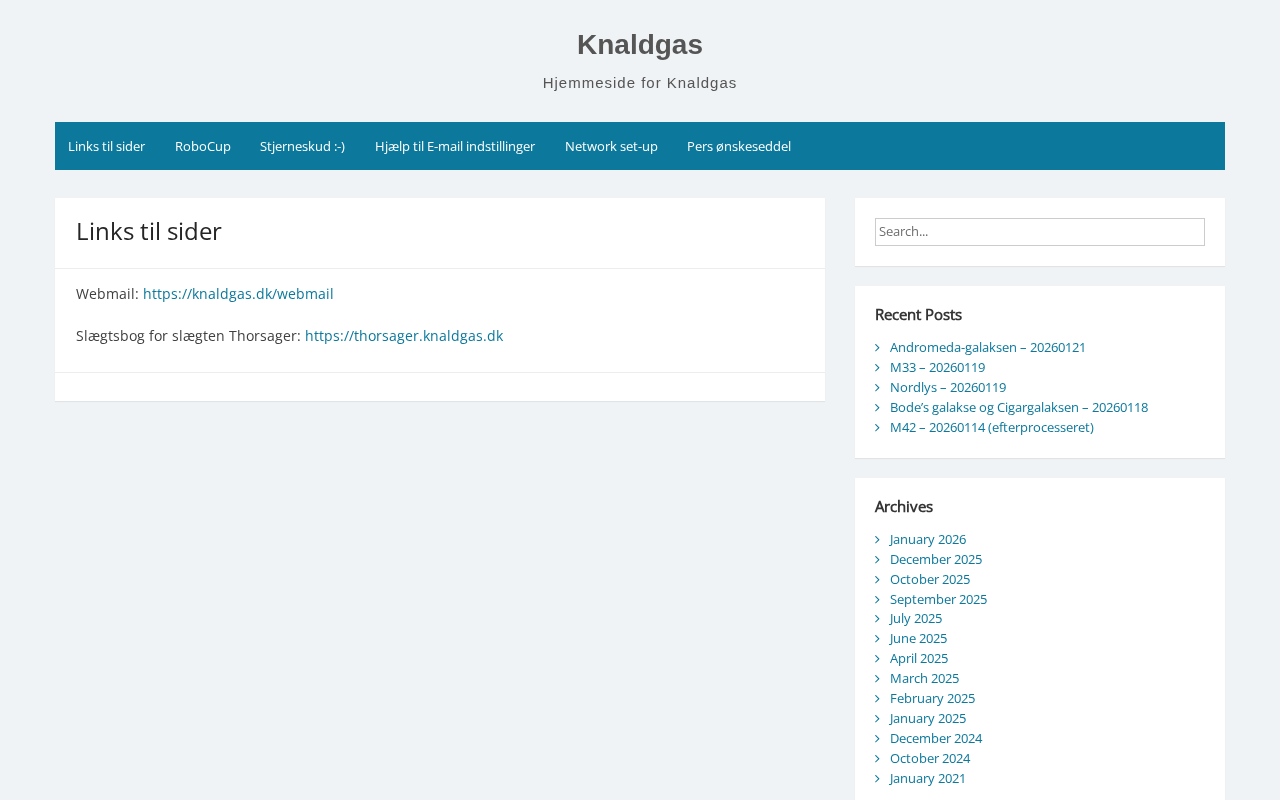Open Links til sider menu item

[106, 146]
